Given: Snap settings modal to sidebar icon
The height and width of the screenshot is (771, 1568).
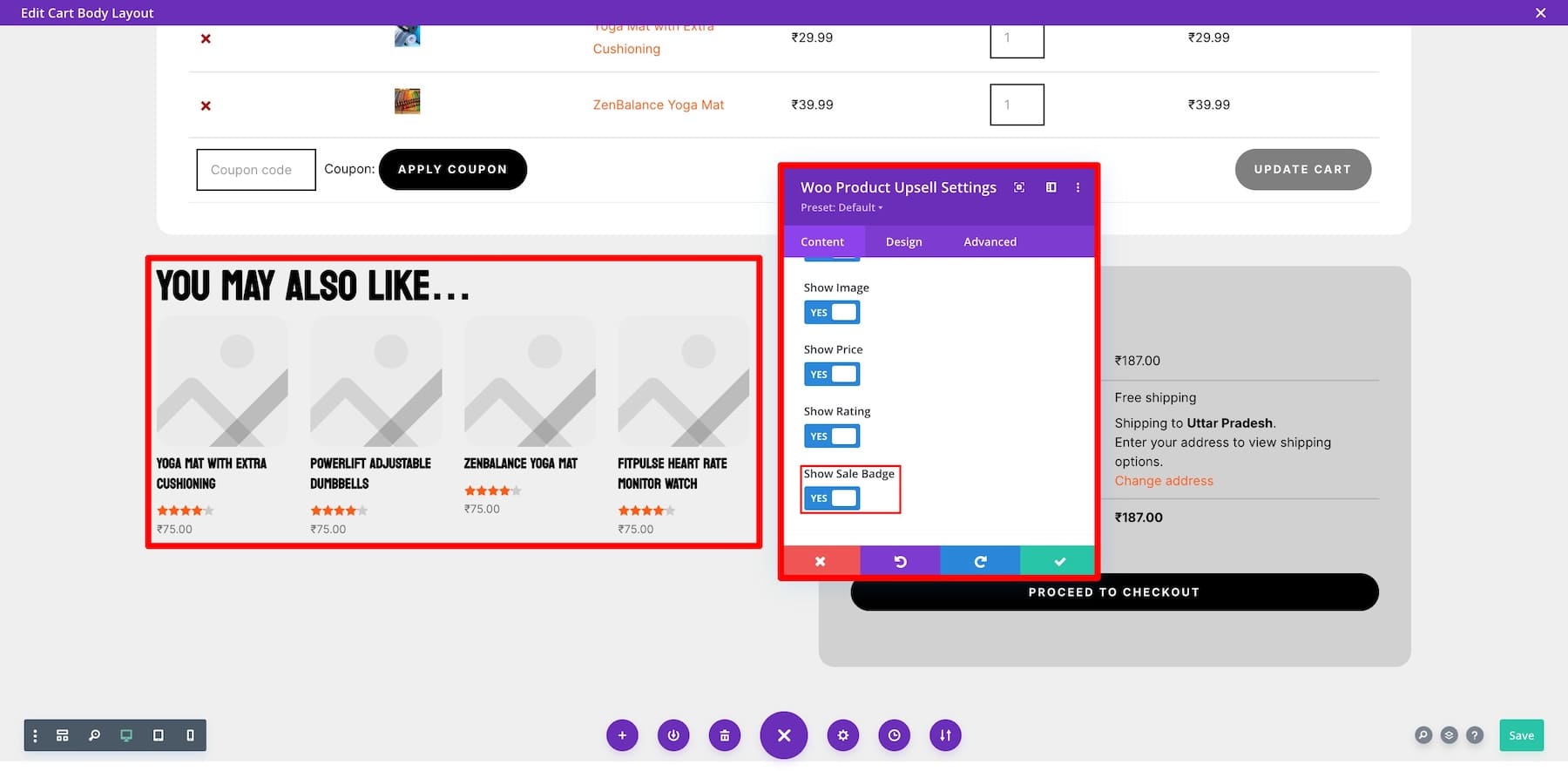Looking at the screenshot, I should [x=1051, y=187].
